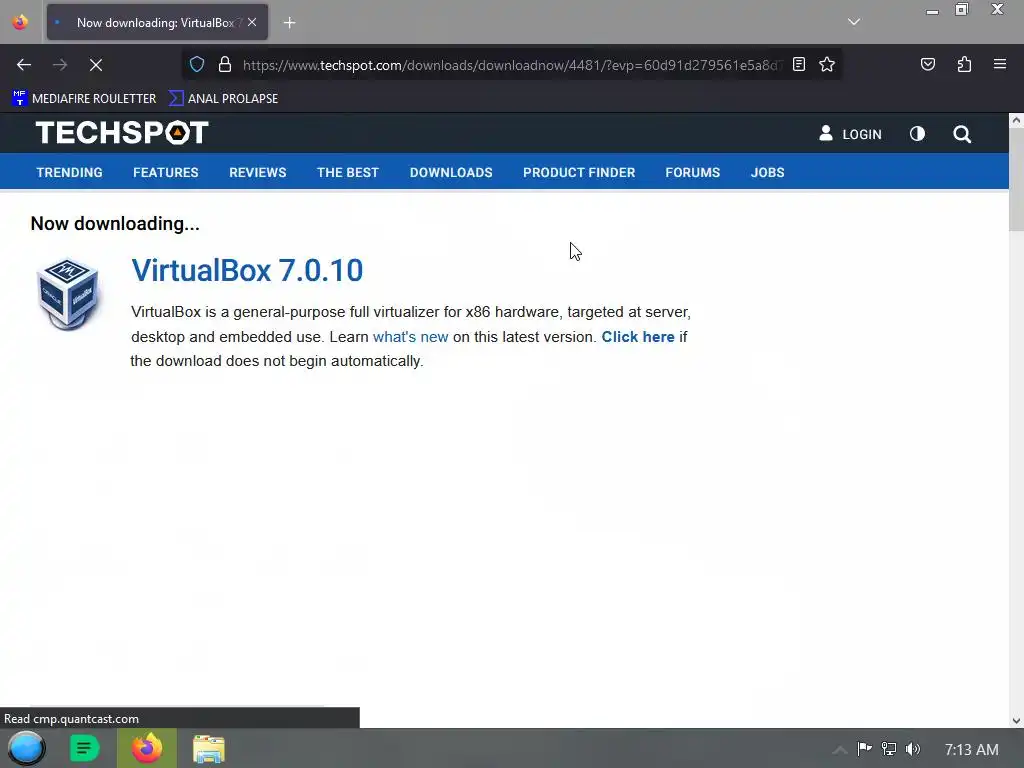
Task: Open the tracking protection shield icon
Action: click(x=197, y=65)
